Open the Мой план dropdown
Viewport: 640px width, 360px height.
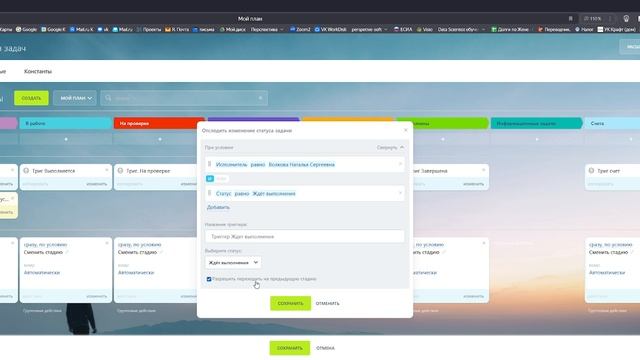[75, 98]
